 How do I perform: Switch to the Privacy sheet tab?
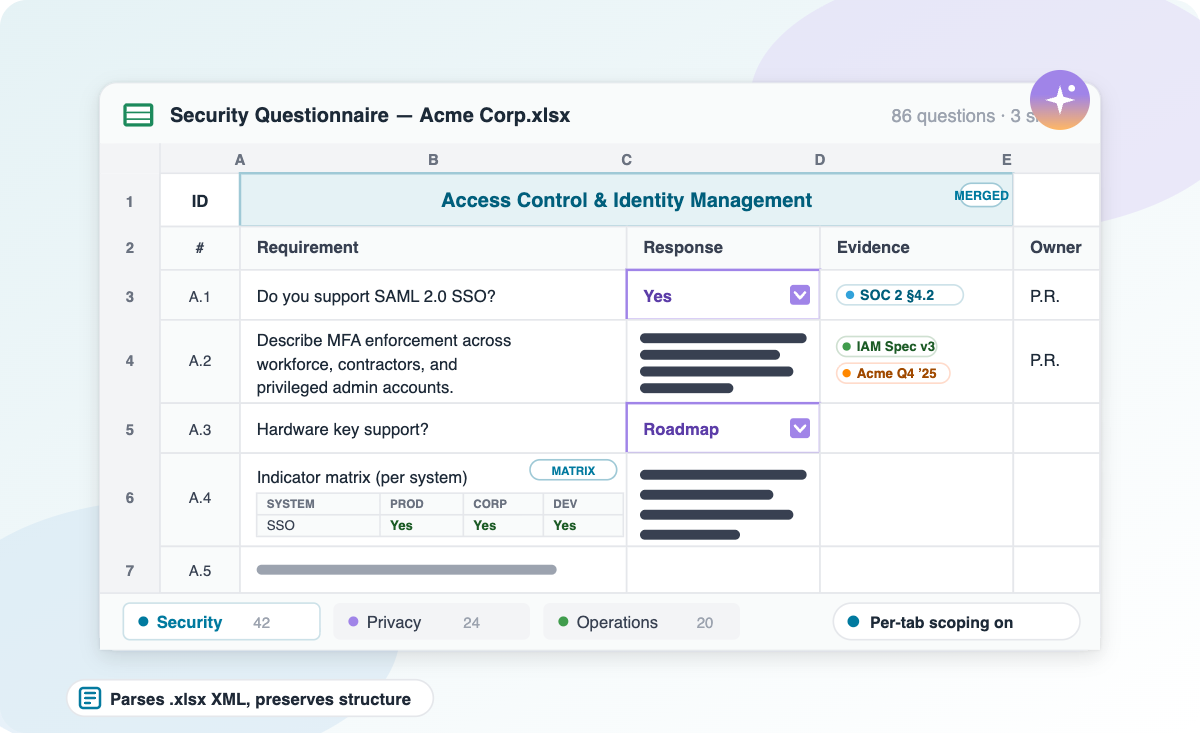[431, 622]
